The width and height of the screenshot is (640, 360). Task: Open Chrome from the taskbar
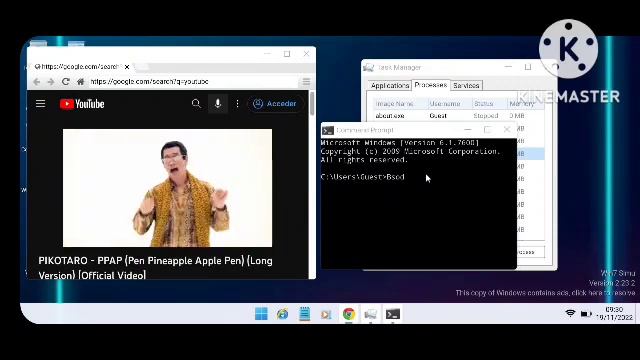coord(349,314)
